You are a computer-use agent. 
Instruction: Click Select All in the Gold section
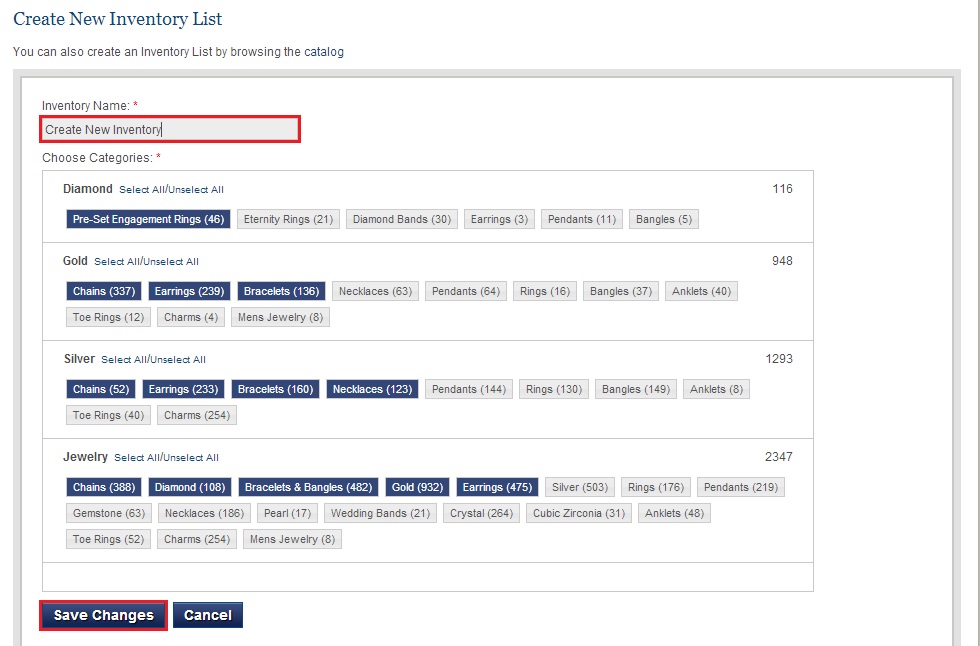(118, 261)
